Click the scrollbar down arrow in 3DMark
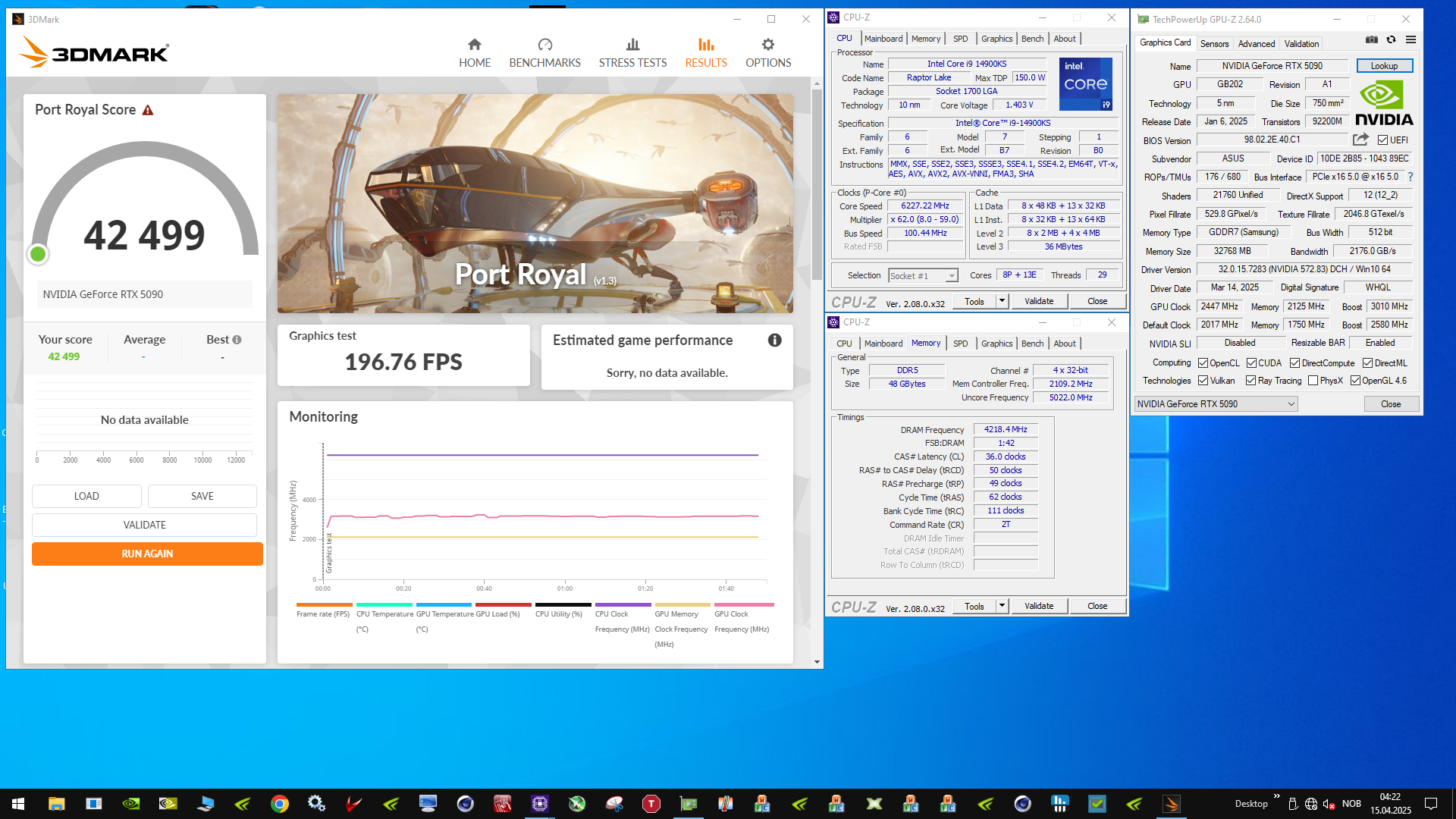 [817, 662]
